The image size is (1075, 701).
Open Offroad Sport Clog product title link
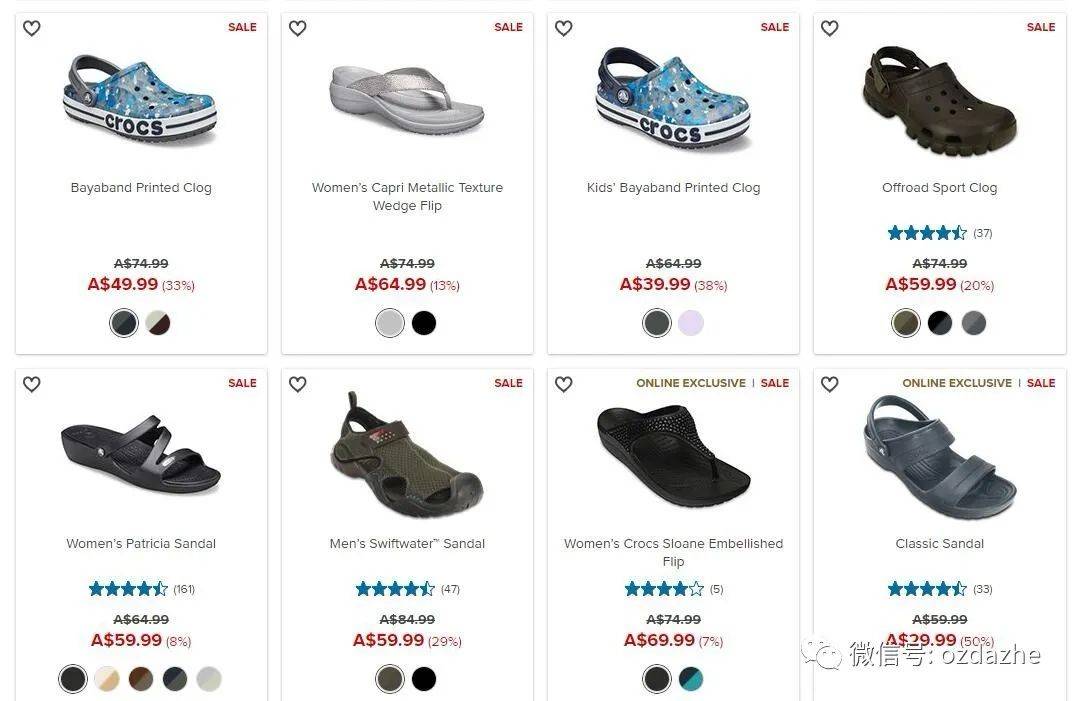point(939,188)
